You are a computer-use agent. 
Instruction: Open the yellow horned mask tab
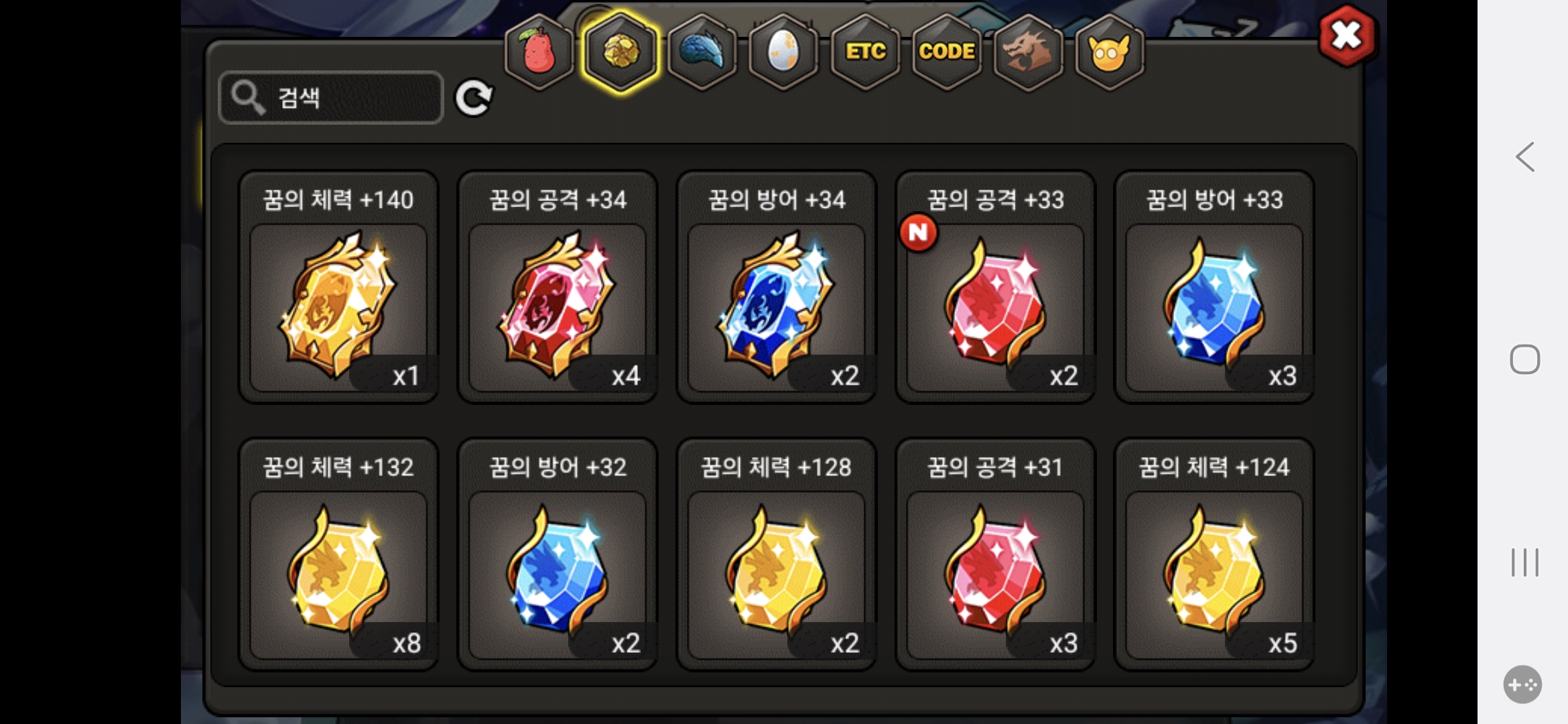click(x=1110, y=52)
